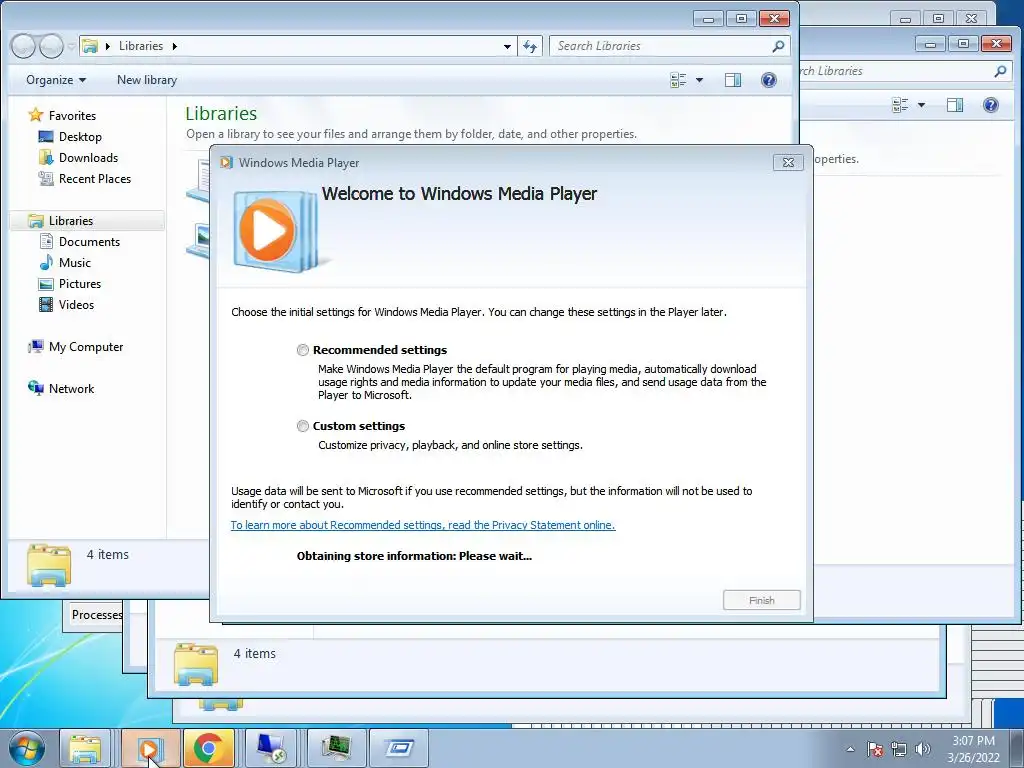Click Windows Explorer taskbar icon
The width and height of the screenshot is (1024, 768).
(x=86, y=748)
